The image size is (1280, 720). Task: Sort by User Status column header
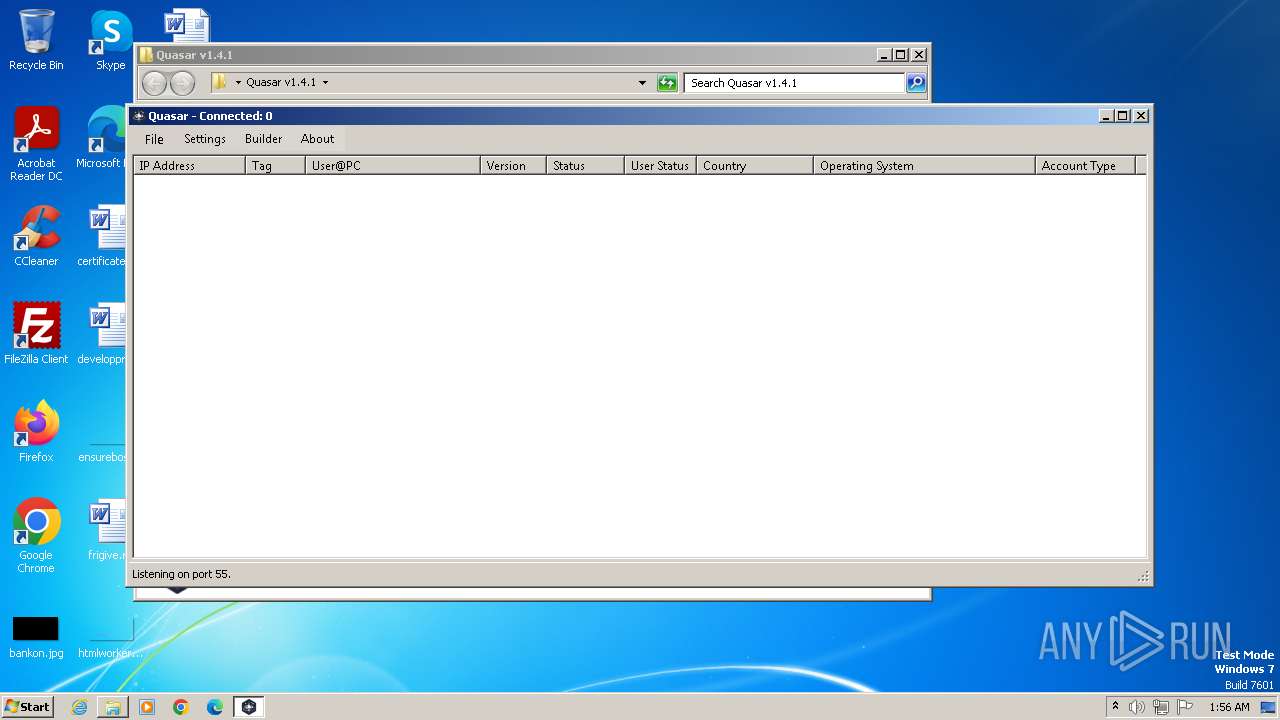click(x=660, y=166)
